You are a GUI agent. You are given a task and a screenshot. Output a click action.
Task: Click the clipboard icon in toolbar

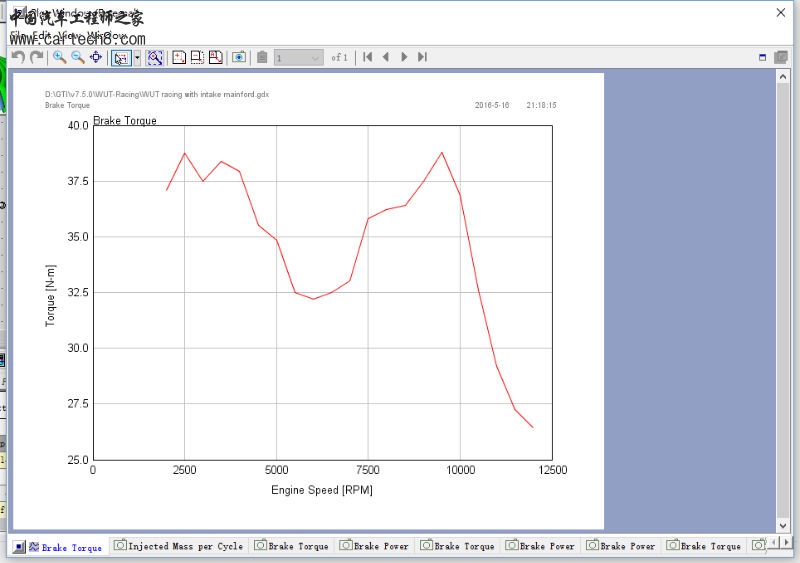tap(262, 58)
